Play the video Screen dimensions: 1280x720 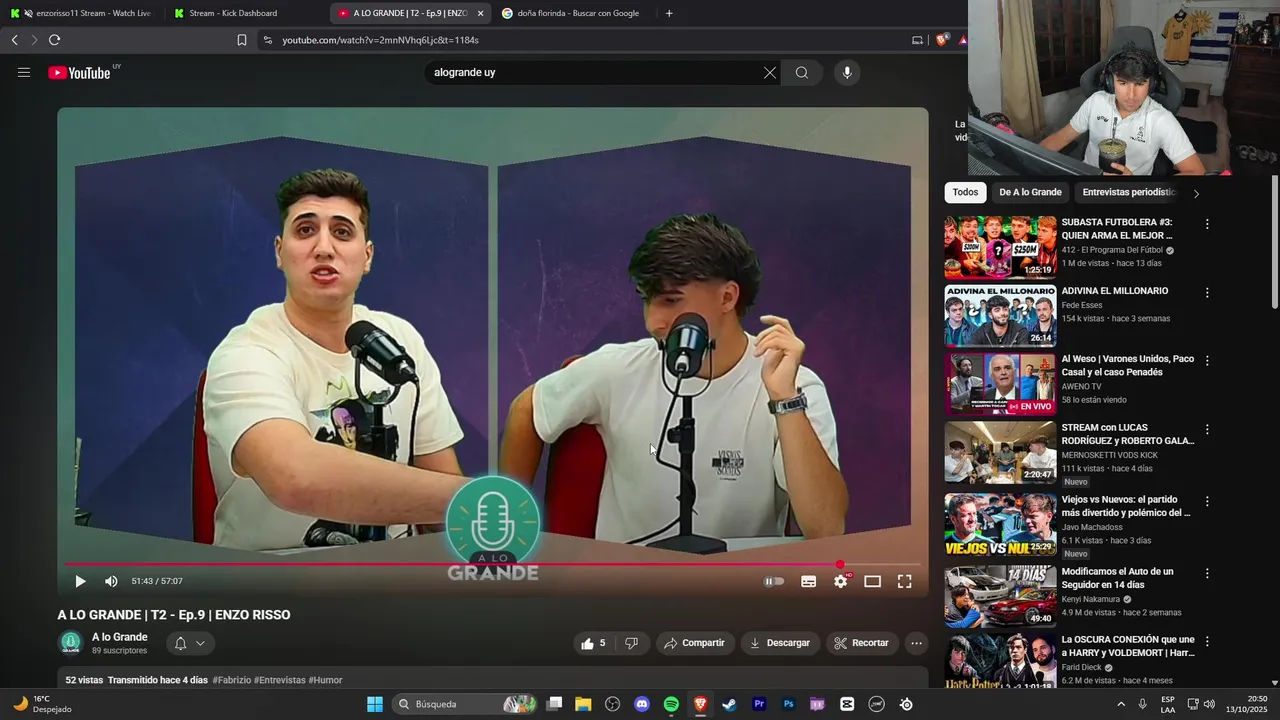80,581
